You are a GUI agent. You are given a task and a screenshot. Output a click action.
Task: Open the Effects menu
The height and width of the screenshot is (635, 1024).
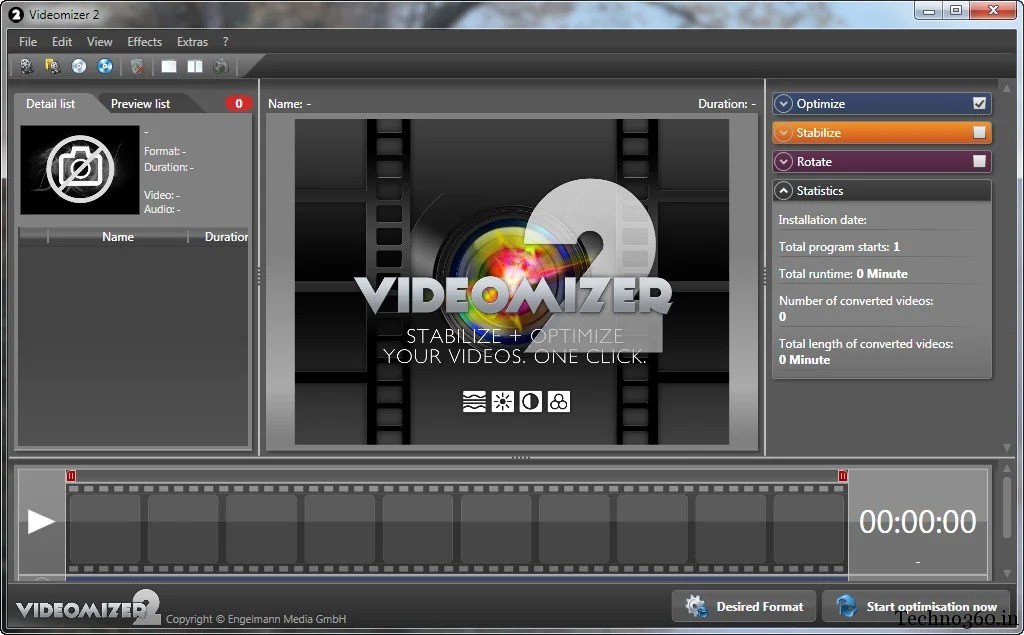click(x=144, y=42)
